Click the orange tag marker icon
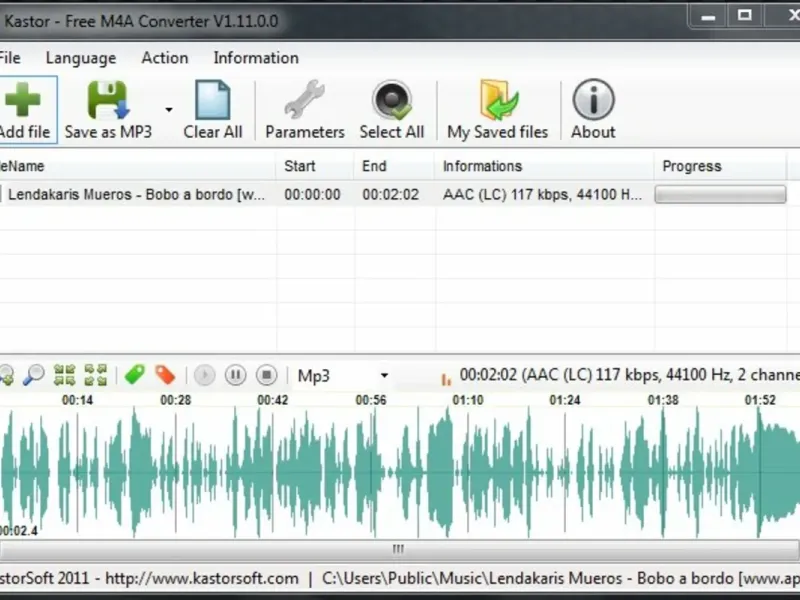Image resolution: width=800 pixels, height=600 pixels. click(x=165, y=375)
